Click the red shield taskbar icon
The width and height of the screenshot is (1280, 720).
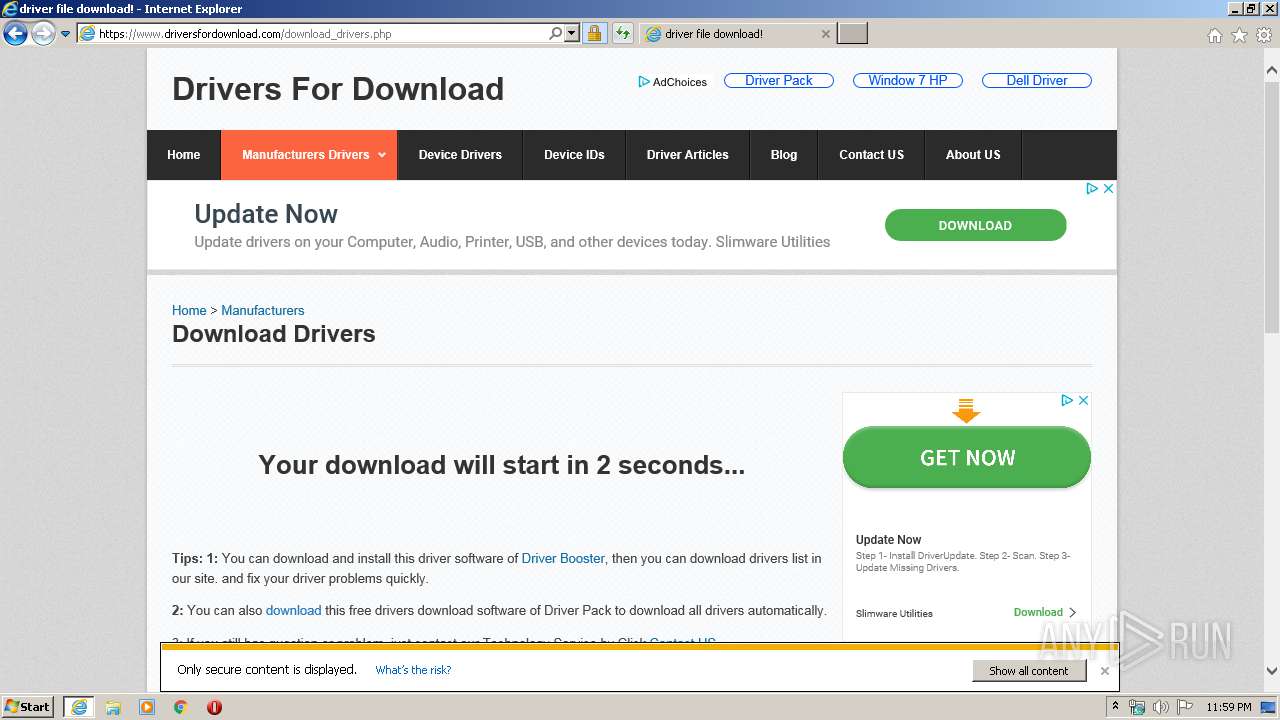coord(214,707)
